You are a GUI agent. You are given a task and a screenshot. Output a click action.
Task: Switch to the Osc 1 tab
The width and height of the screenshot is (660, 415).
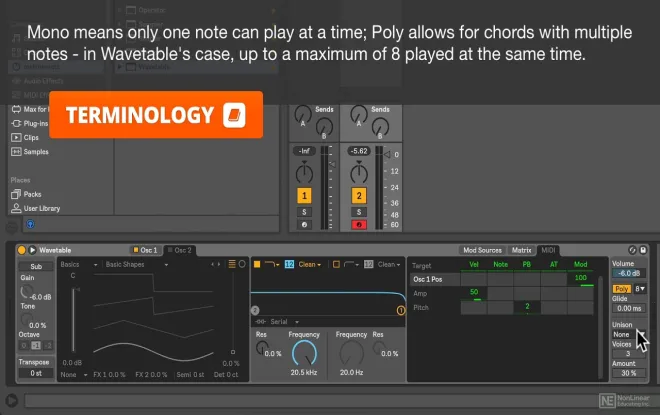(x=145, y=250)
